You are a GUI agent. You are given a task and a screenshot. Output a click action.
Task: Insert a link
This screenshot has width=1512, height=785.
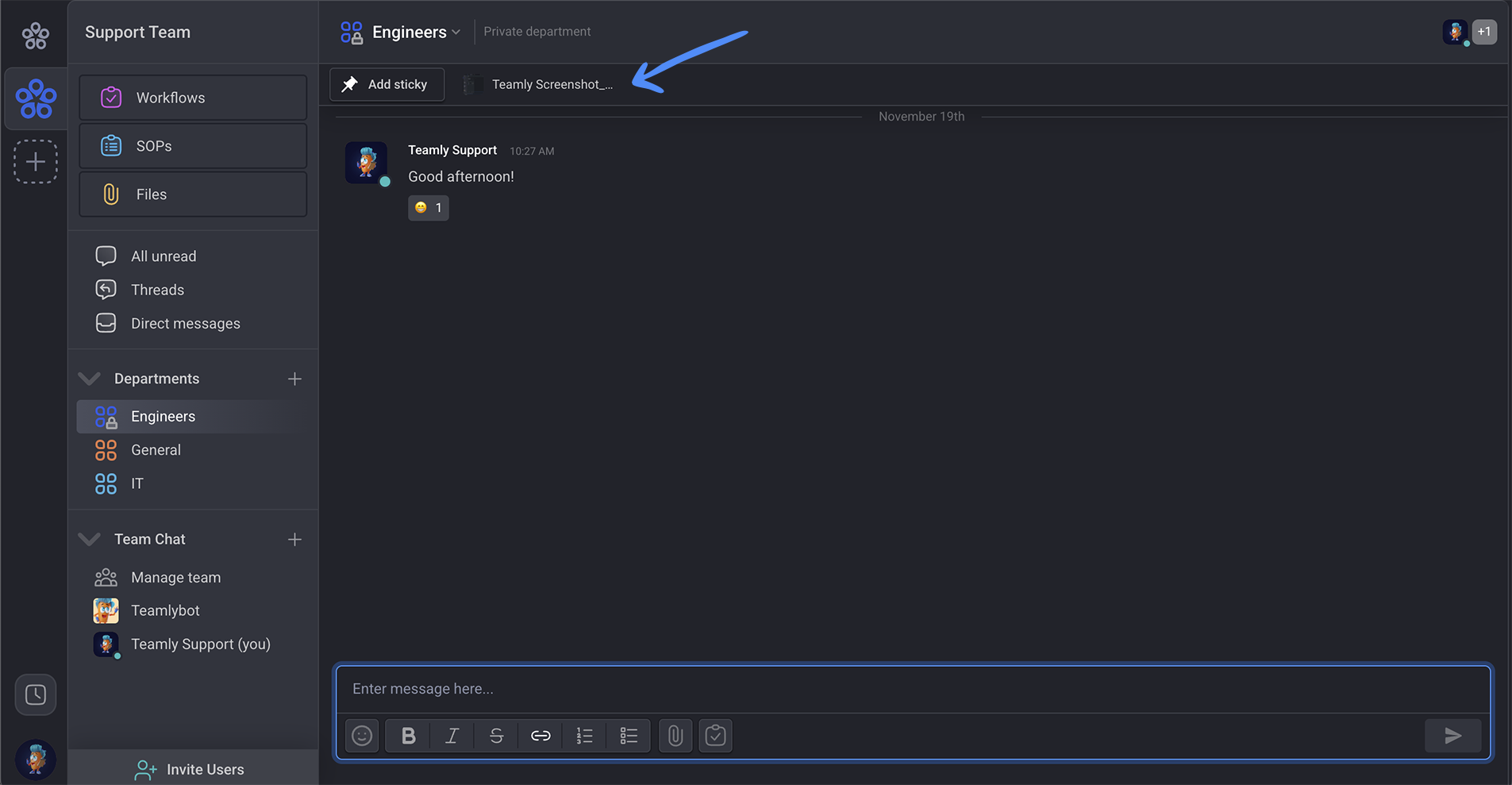[x=541, y=736]
